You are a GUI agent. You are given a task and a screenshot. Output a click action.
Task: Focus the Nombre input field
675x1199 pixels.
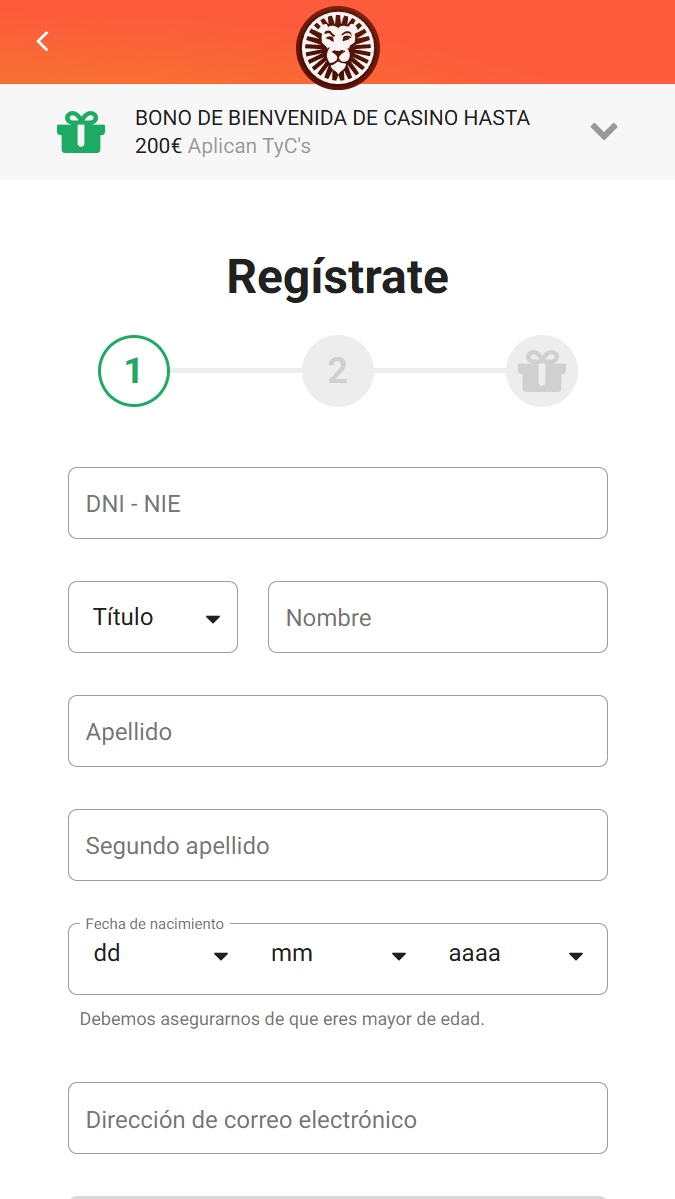click(438, 617)
